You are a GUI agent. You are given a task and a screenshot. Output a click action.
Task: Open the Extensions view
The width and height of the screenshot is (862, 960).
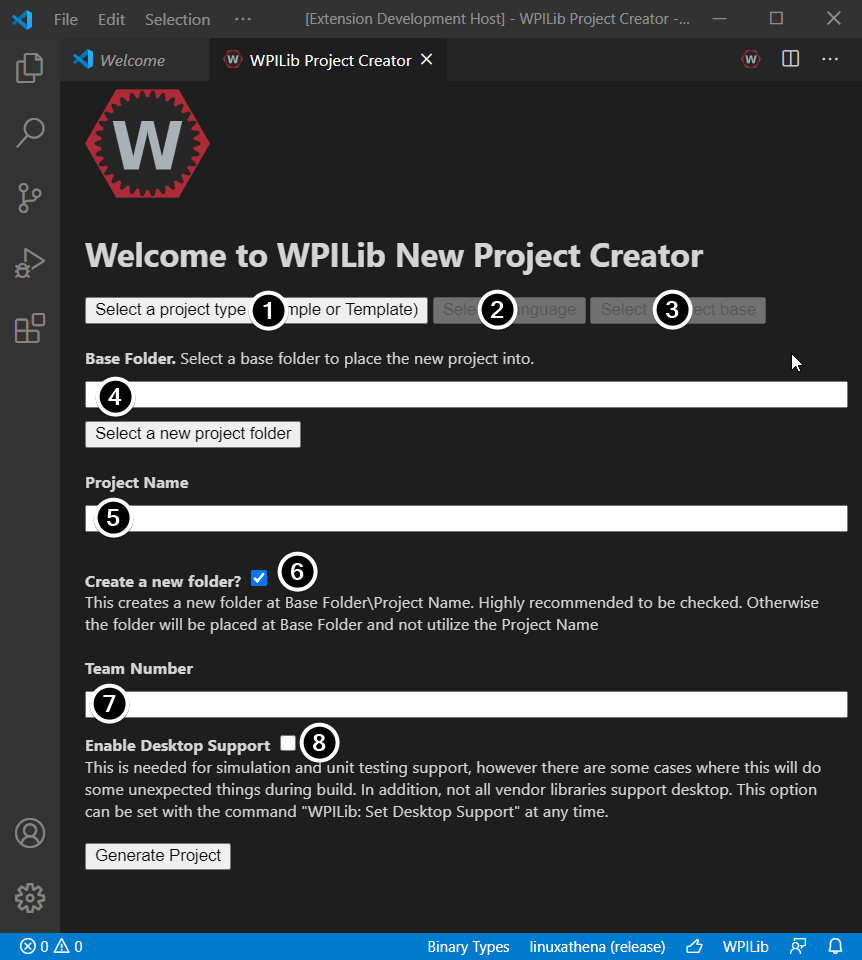click(x=29, y=328)
